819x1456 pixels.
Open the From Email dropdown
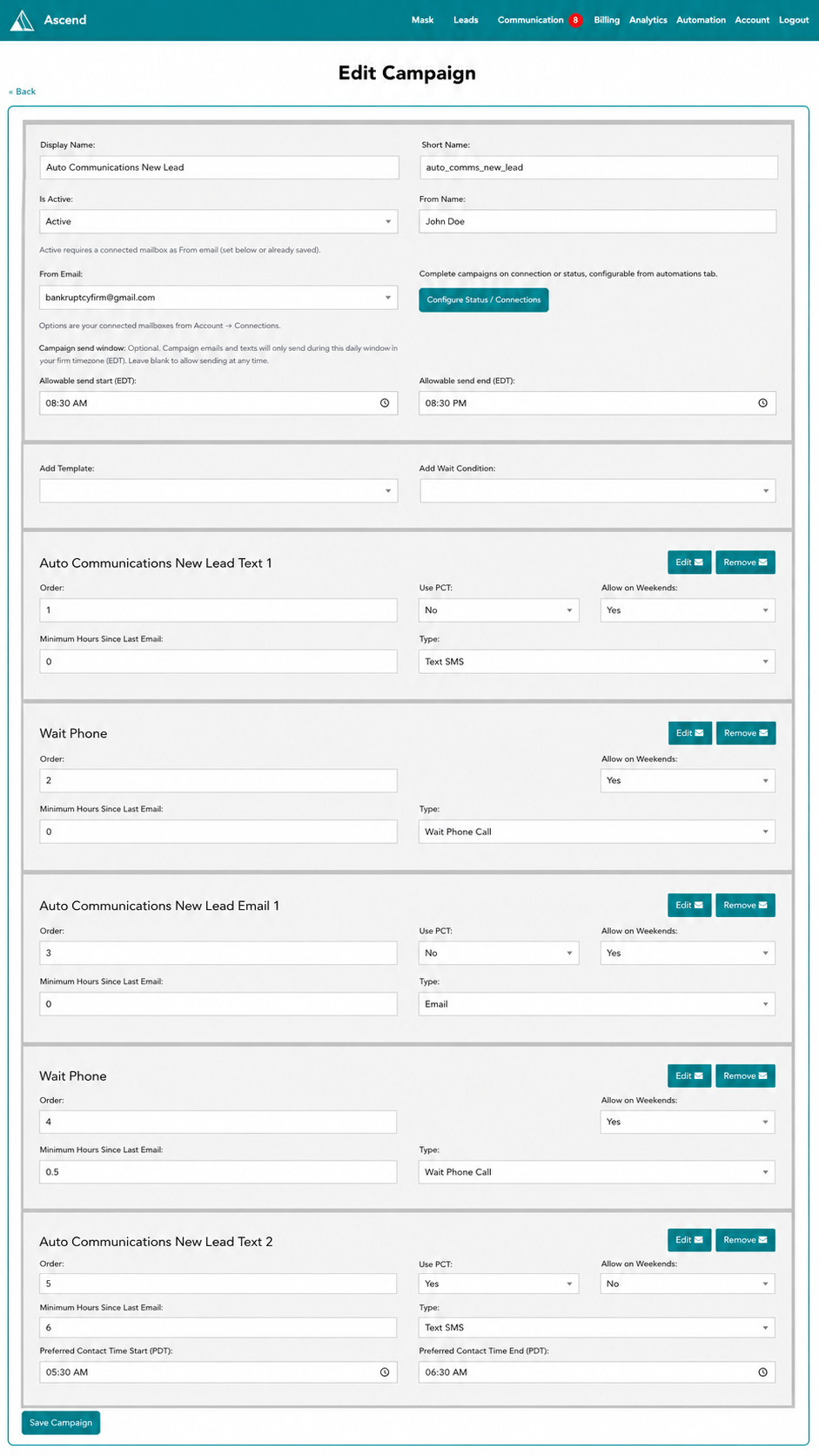tap(218, 298)
